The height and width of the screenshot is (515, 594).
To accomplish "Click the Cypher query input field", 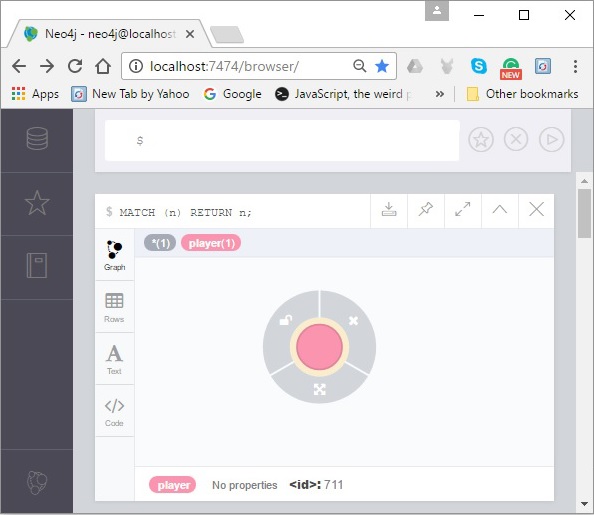I will 282,141.
